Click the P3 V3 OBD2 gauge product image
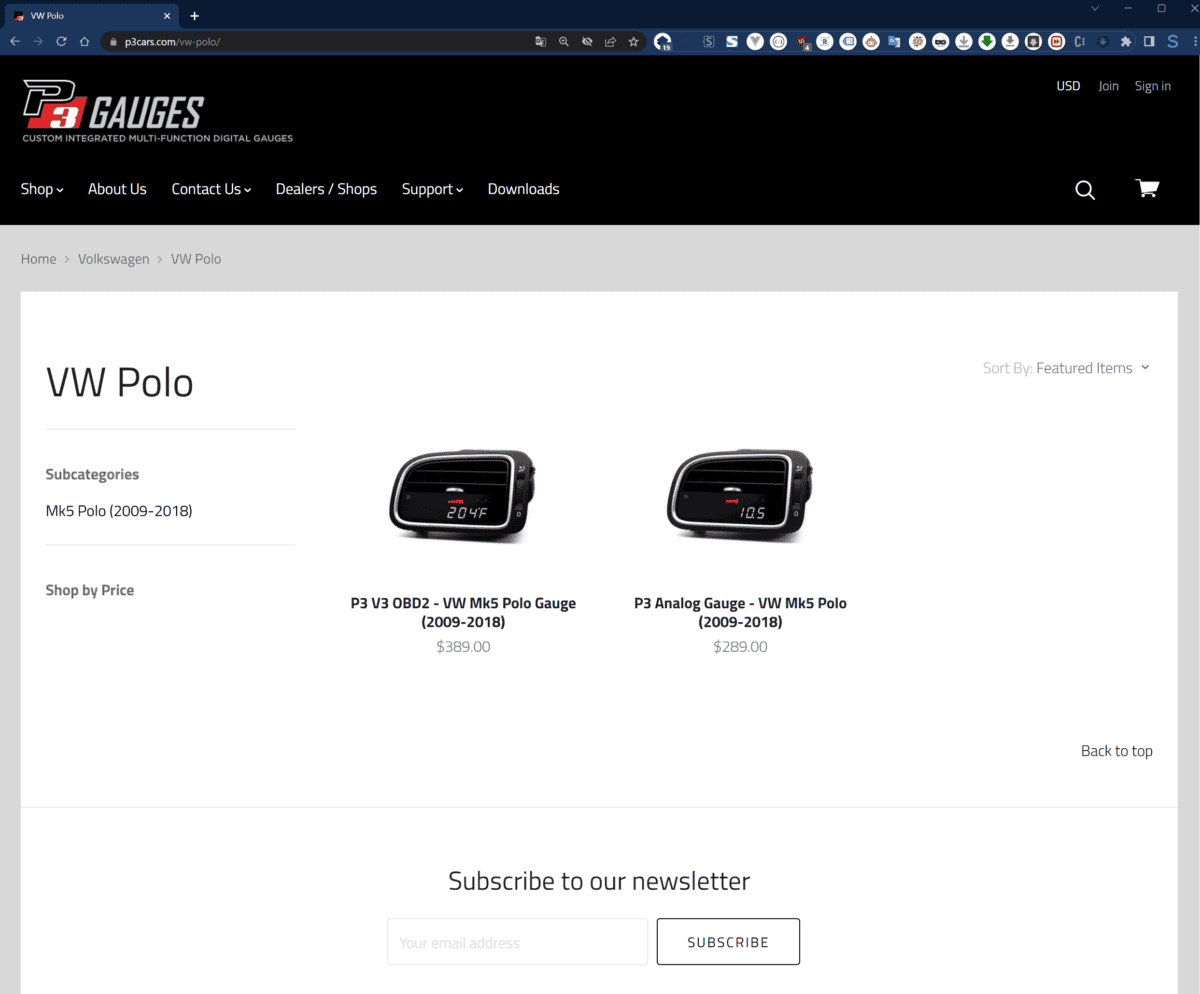The height and width of the screenshot is (994, 1200). pyautogui.click(x=463, y=496)
